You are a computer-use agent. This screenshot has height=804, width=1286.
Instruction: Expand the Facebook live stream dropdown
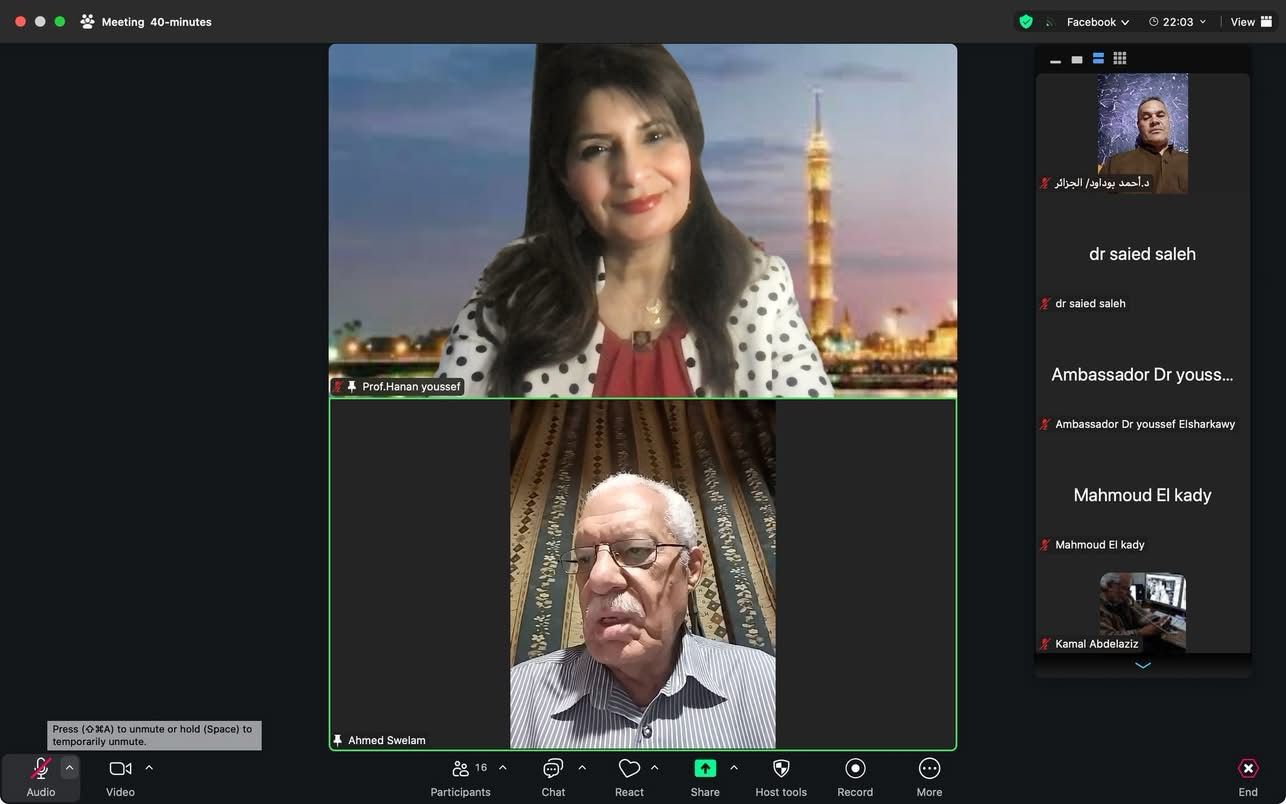(x=1097, y=22)
